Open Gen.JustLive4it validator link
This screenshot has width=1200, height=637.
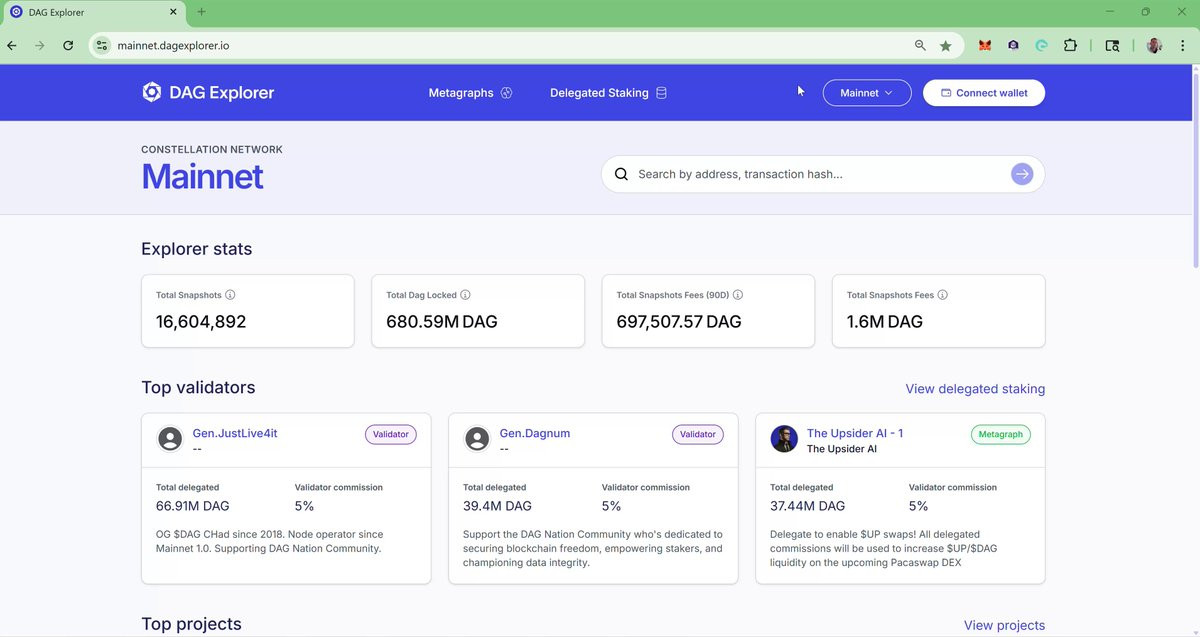(235, 433)
